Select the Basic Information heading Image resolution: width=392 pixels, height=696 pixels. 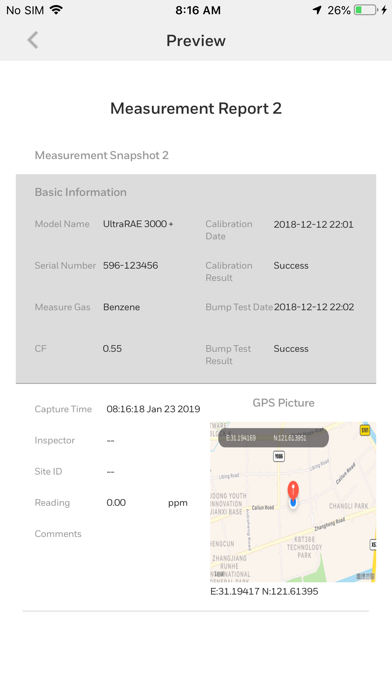(80, 192)
